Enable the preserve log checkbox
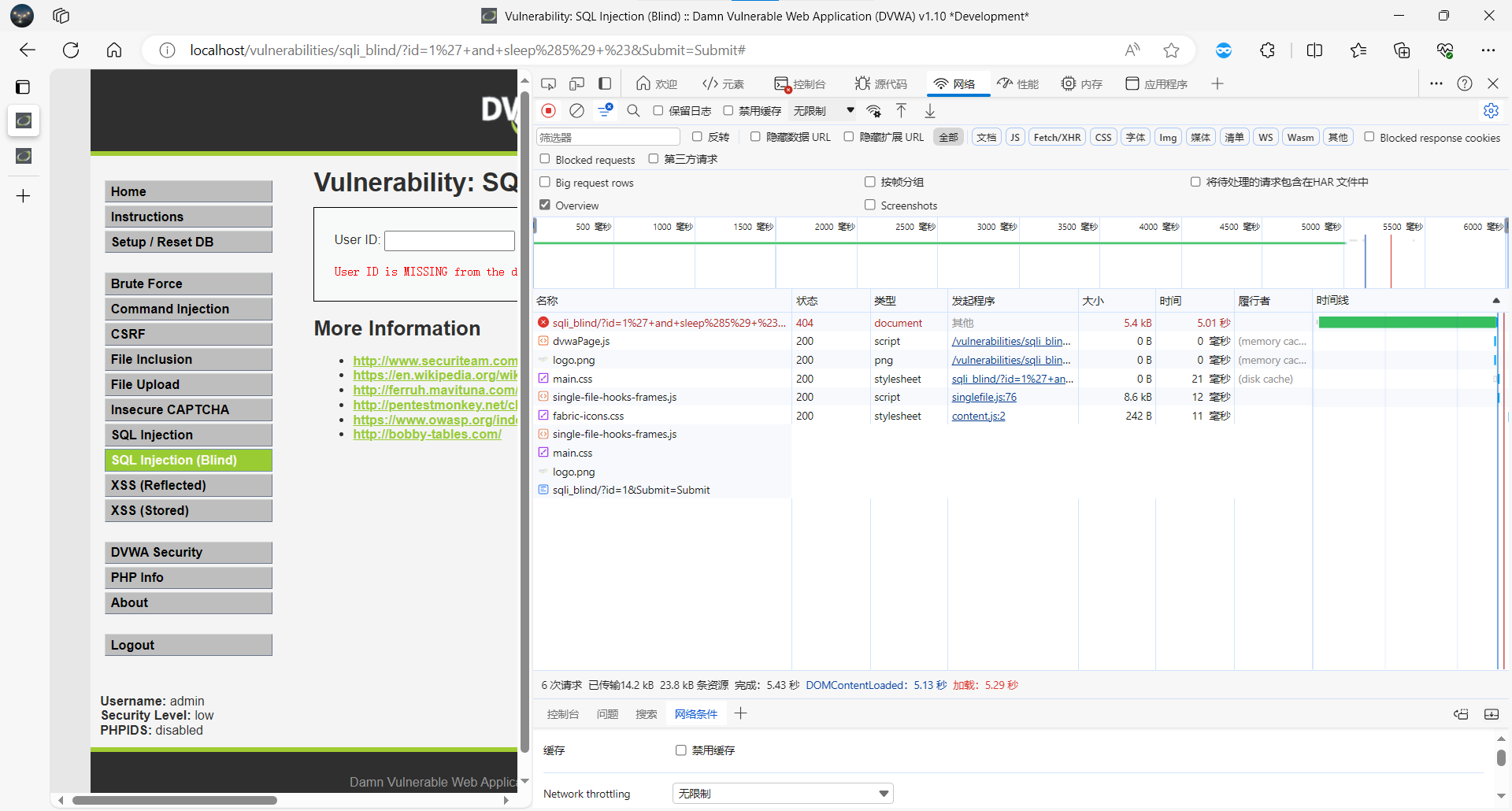Screen dimensions: 1512x811 [658, 111]
